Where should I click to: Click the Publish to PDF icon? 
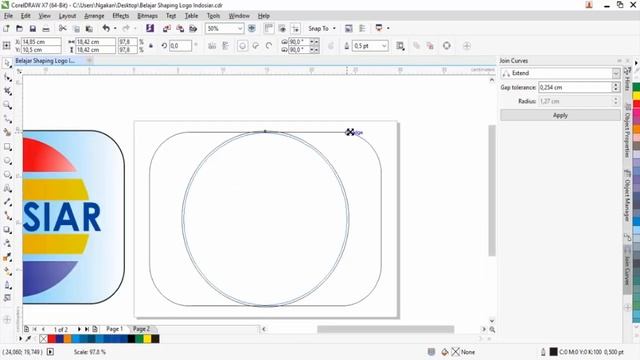[193, 28]
